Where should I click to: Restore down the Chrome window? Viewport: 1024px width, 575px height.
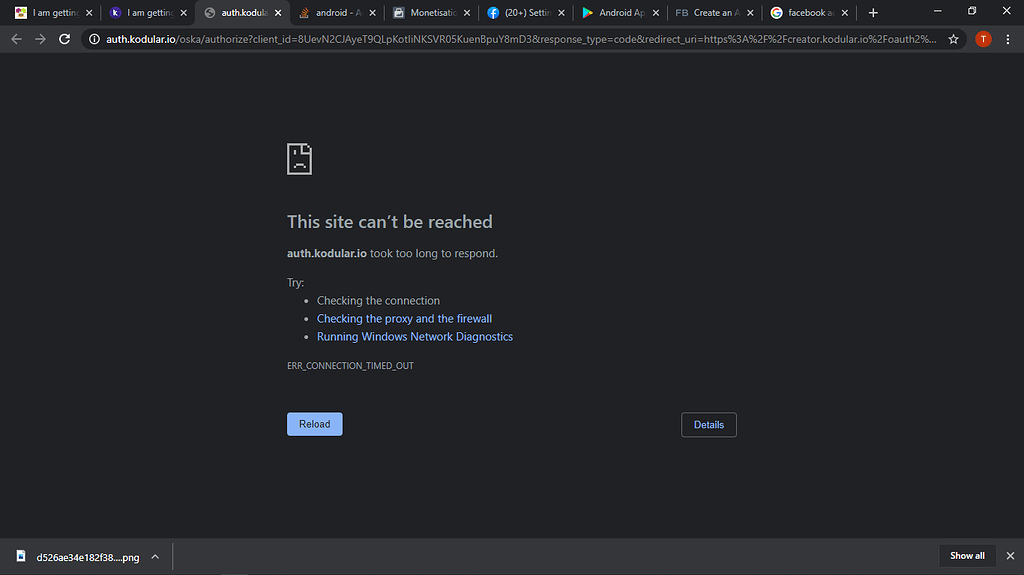(972, 11)
